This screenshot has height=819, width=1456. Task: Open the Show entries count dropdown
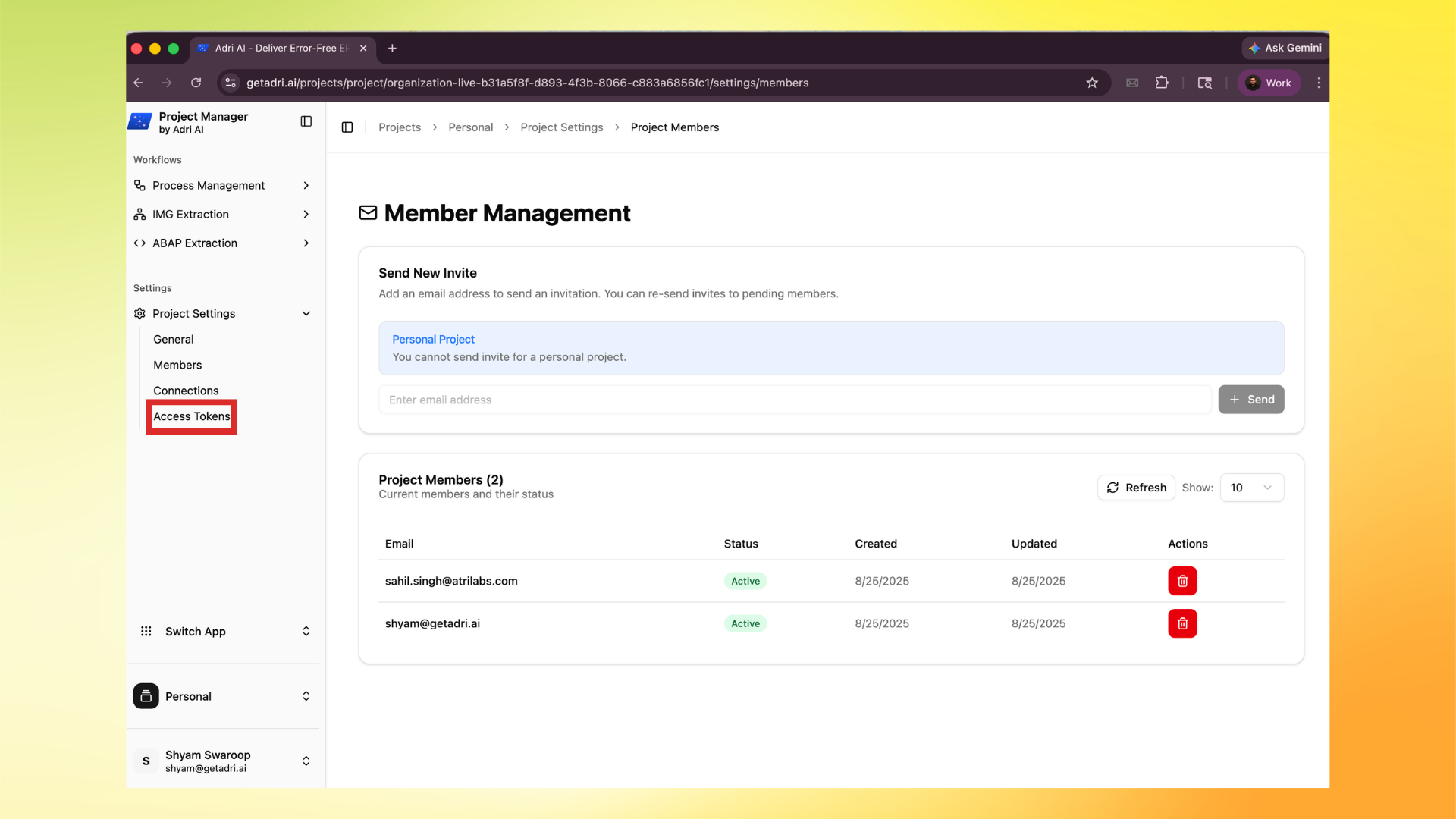pos(1251,488)
